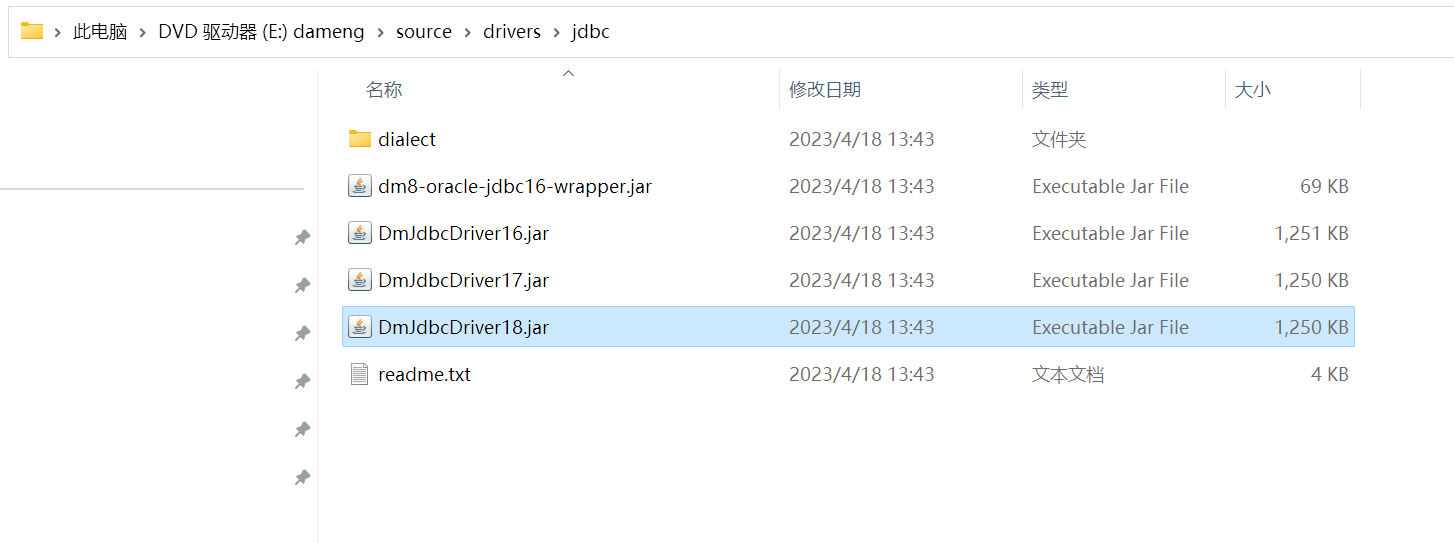
Task: Click the jdbc breadcrumb segment
Action: coord(590,32)
